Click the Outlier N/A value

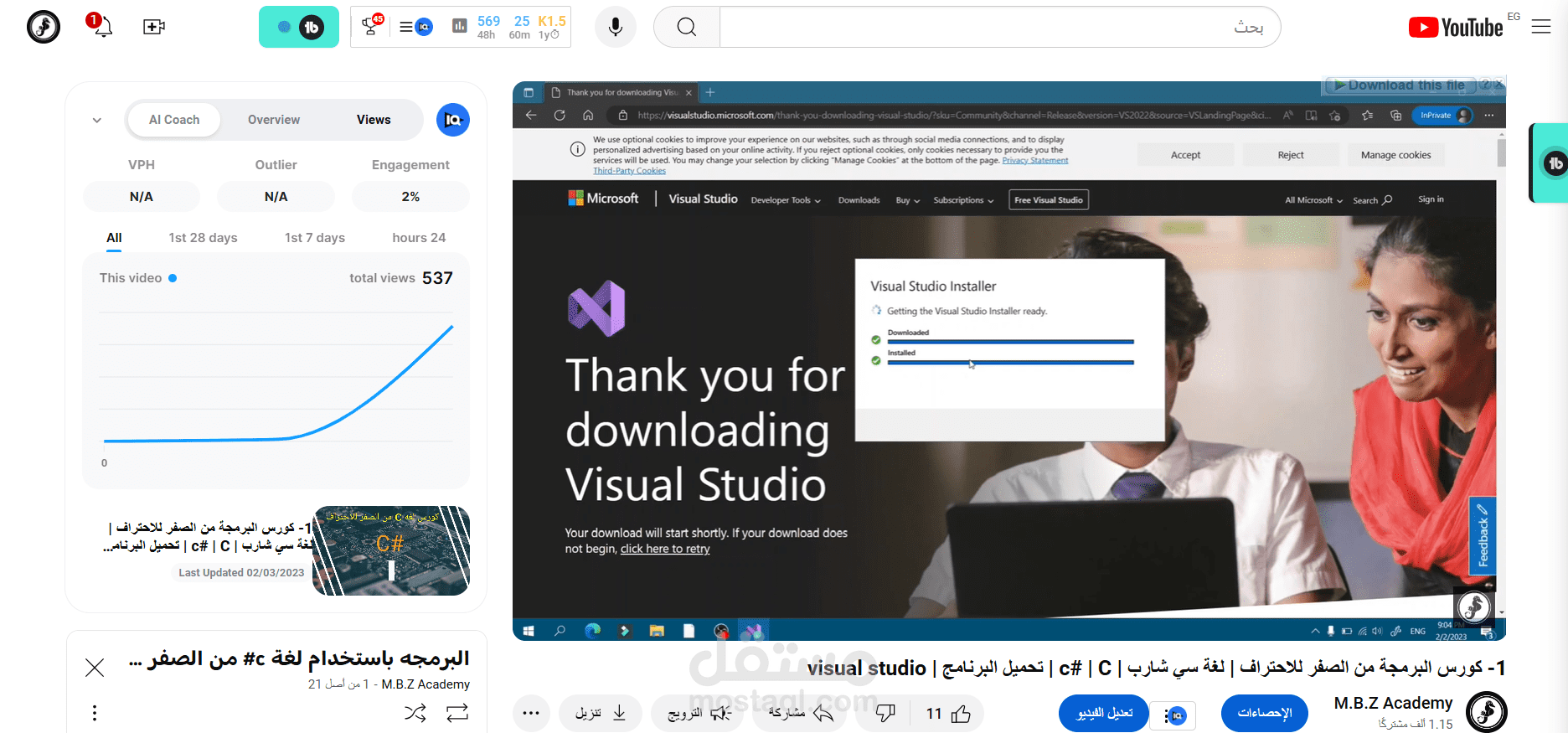tap(276, 197)
